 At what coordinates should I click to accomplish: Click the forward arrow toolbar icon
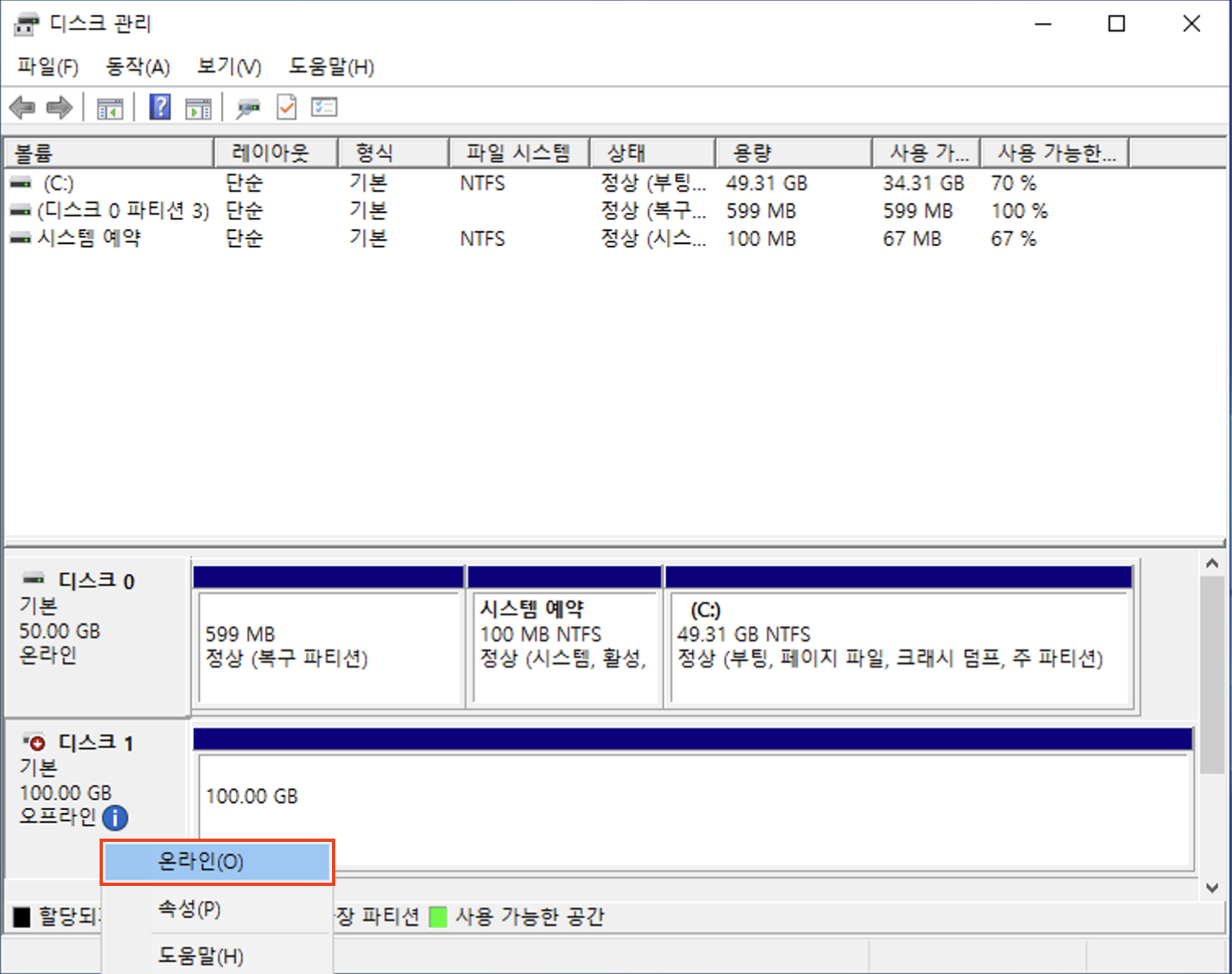point(60,108)
